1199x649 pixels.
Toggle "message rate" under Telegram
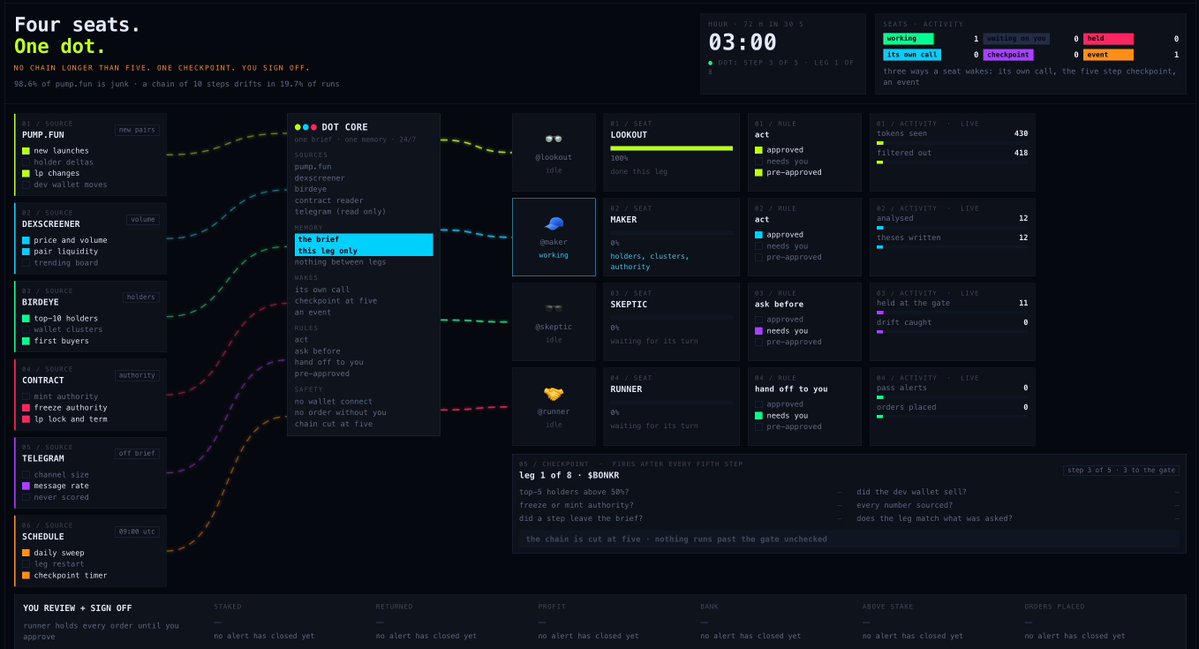[x=26, y=485]
